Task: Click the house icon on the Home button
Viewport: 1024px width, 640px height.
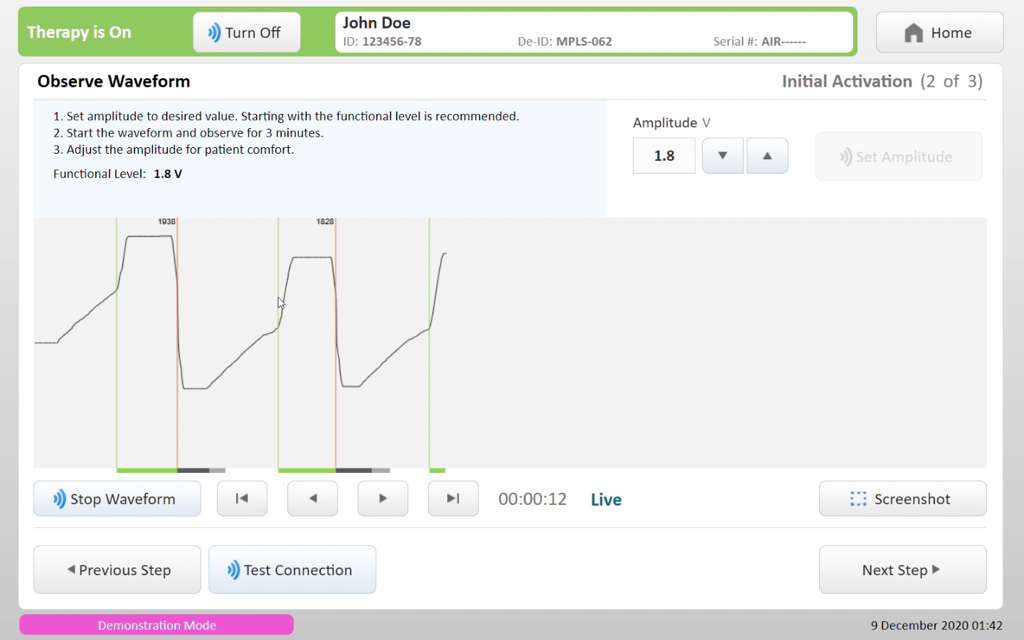Action: (x=914, y=33)
